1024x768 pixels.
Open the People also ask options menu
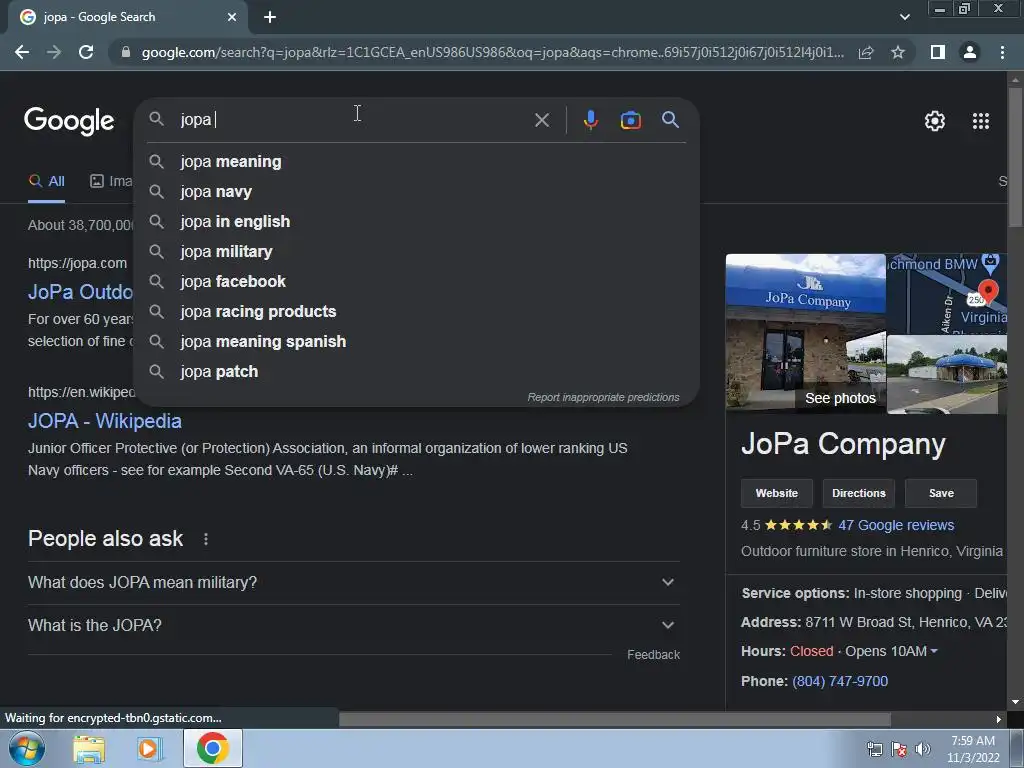tap(206, 539)
